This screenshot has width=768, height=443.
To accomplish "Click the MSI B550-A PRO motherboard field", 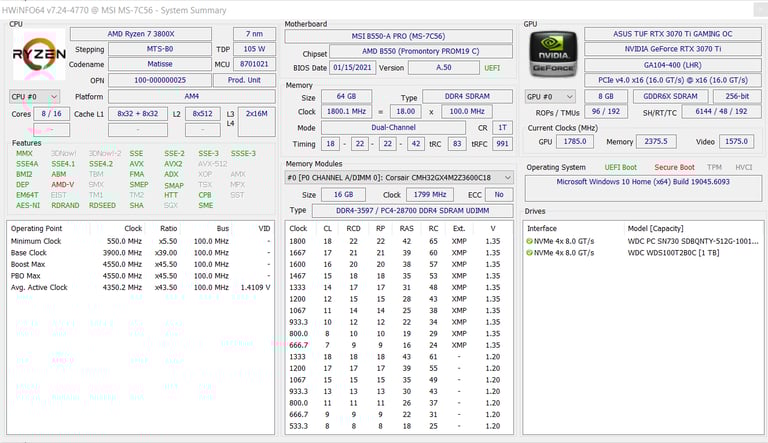I will click(398, 36).
